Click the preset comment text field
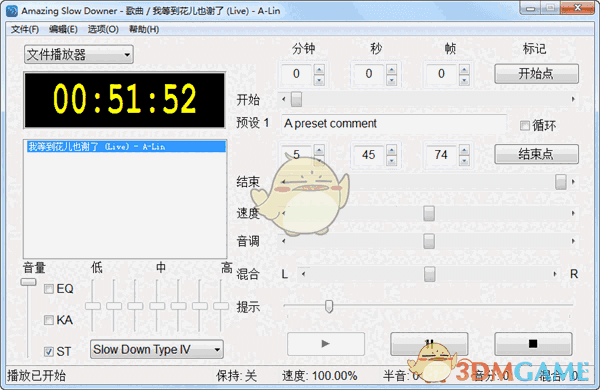600x390 pixels. [x=394, y=124]
